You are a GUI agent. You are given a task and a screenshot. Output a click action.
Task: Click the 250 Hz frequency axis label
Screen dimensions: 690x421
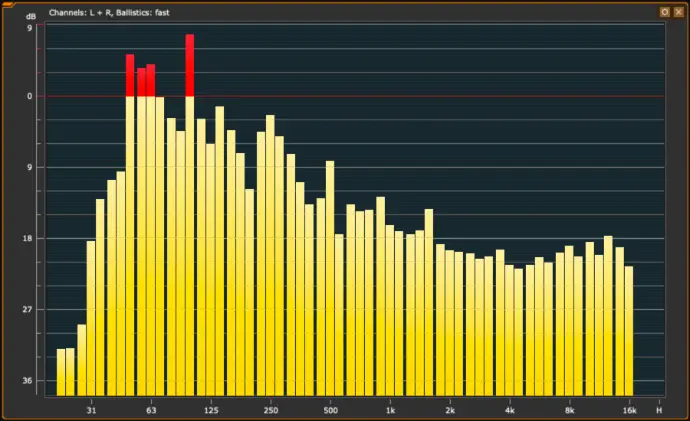(x=270, y=410)
